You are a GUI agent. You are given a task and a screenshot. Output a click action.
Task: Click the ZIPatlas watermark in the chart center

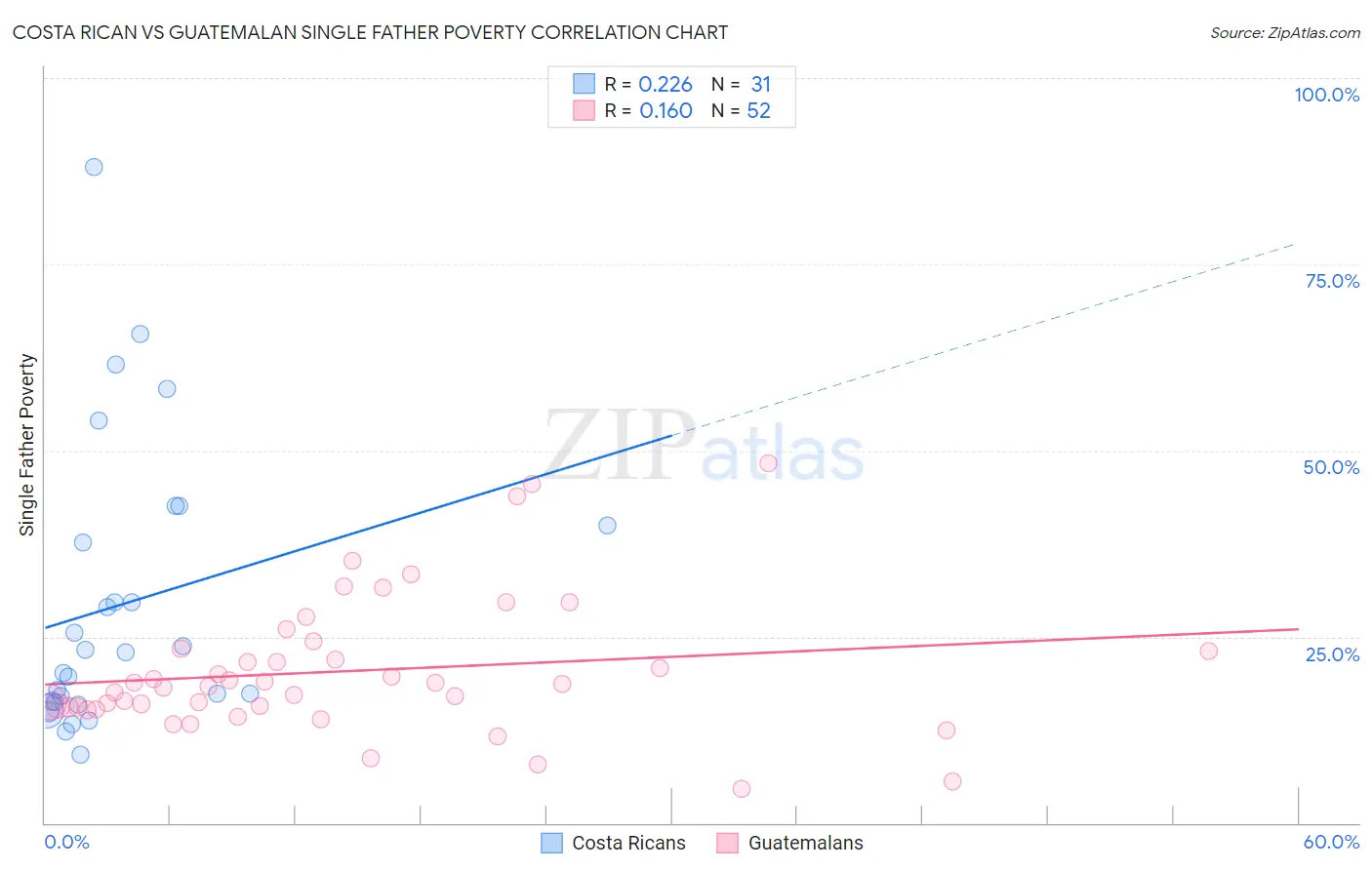(x=704, y=448)
